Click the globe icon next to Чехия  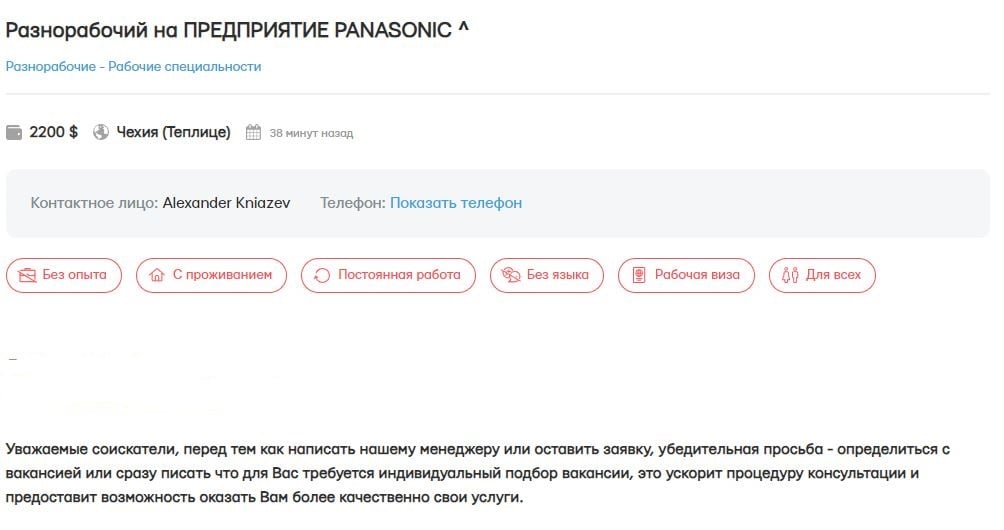click(101, 132)
